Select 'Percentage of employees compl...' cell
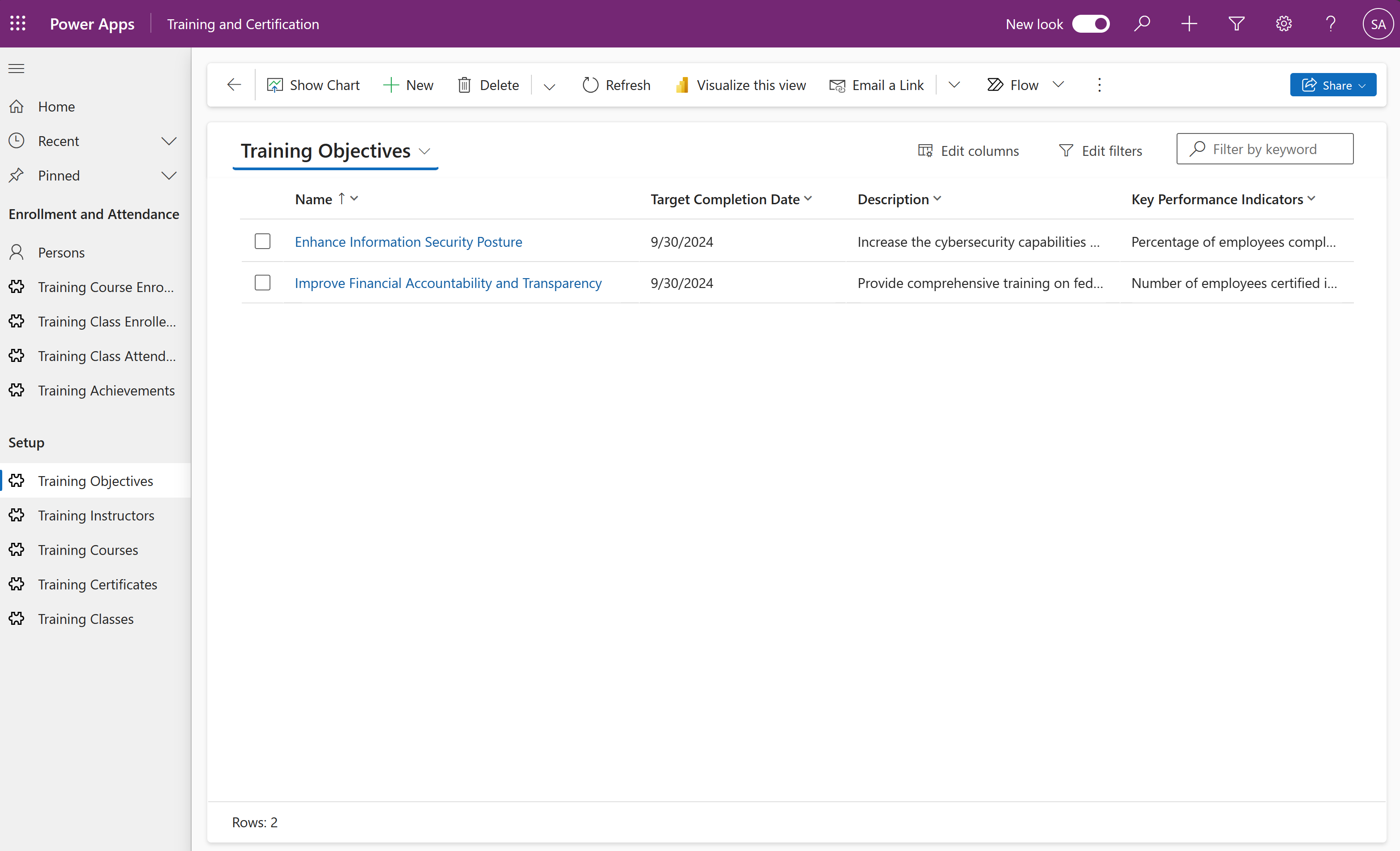 tap(1233, 241)
